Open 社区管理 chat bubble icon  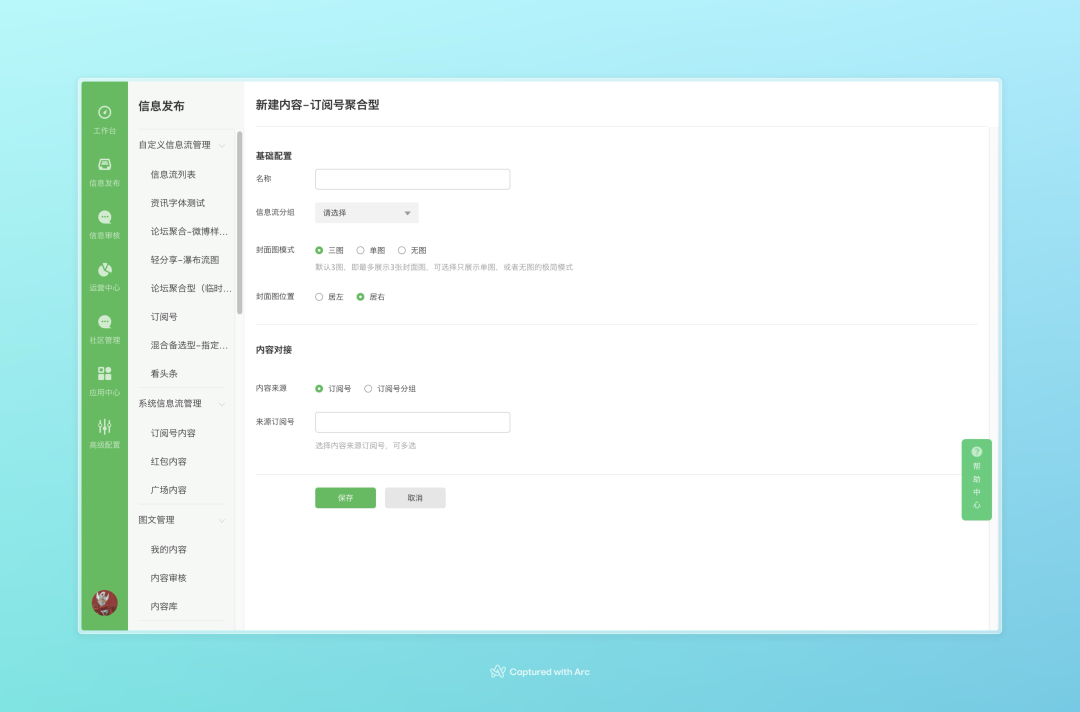(x=105, y=322)
